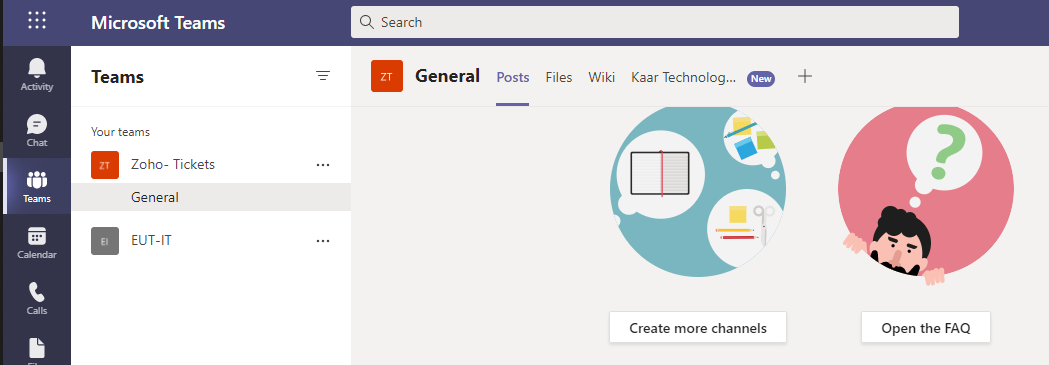Click the General channel heading

point(448,76)
